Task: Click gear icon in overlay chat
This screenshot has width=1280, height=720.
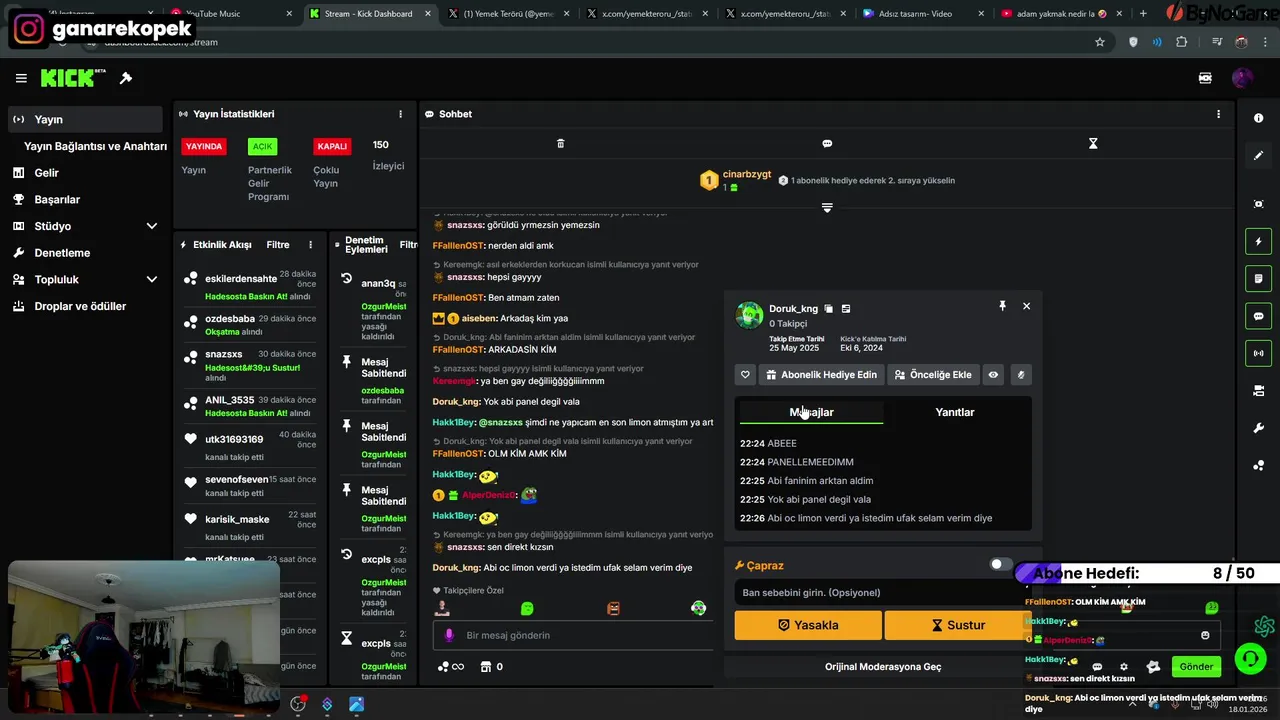Action: click(x=1124, y=667)
